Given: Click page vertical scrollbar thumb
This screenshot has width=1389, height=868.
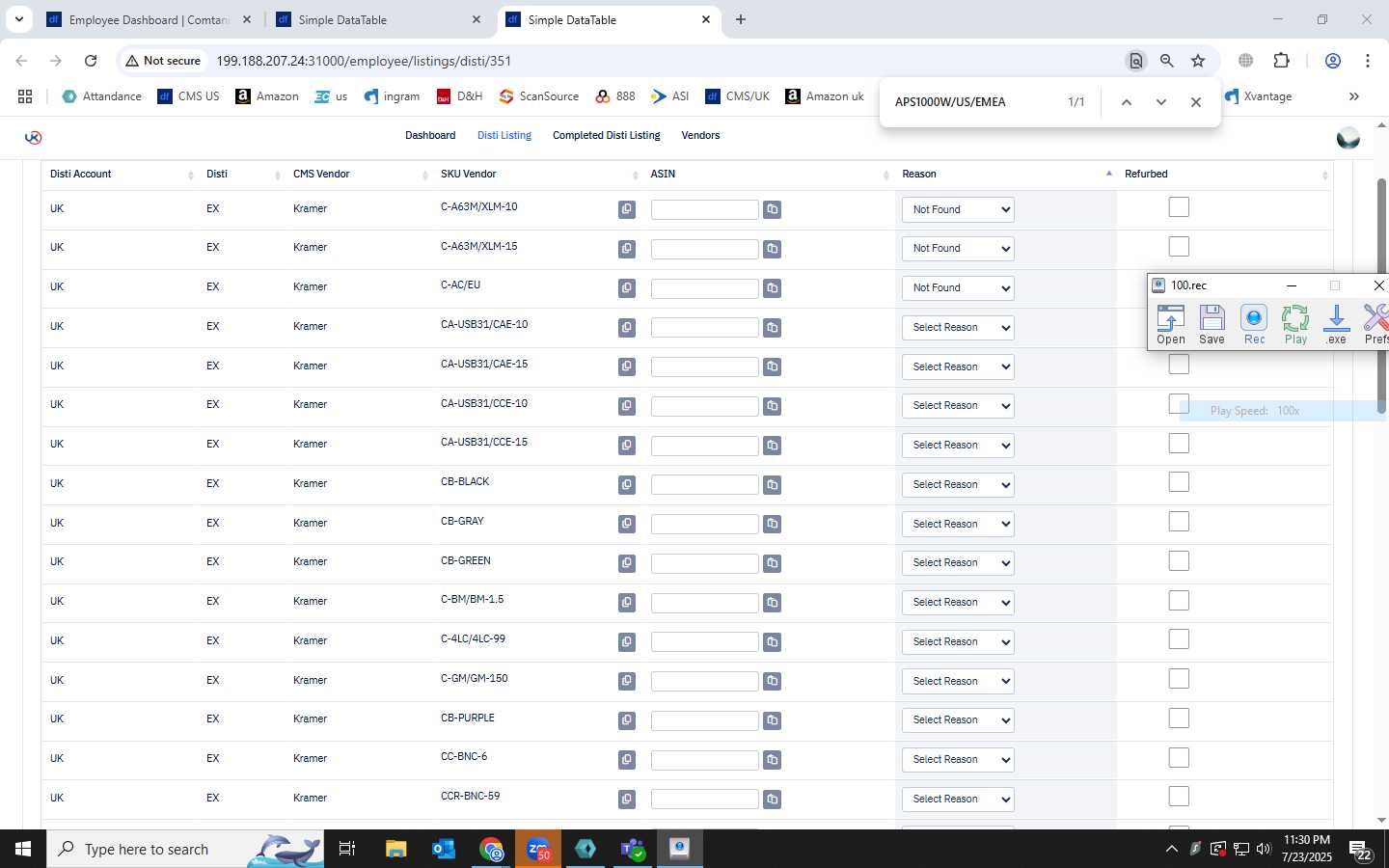Looking at the screenshot, I should click(x=1381, y=297).
